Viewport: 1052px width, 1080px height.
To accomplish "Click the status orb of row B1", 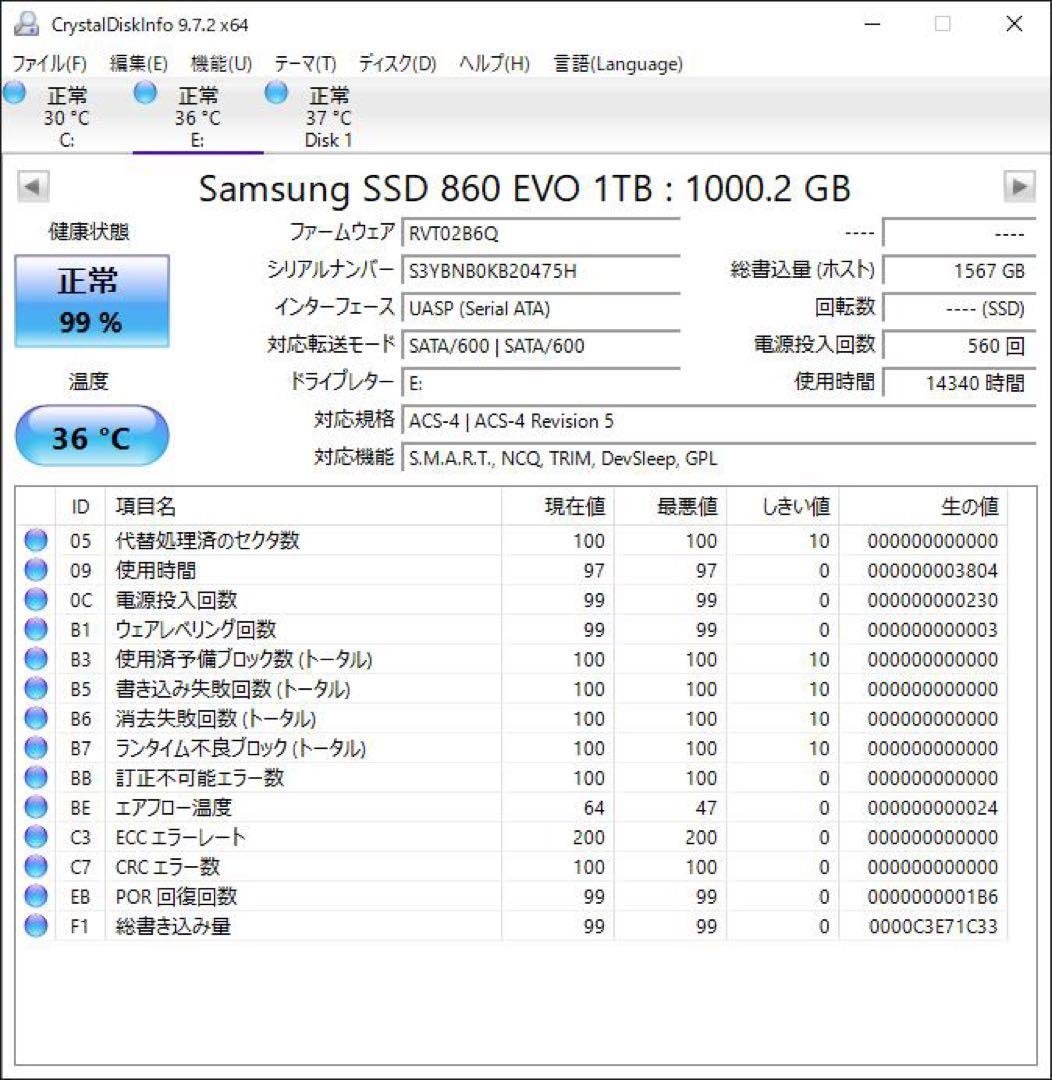I will coord(36,630).
